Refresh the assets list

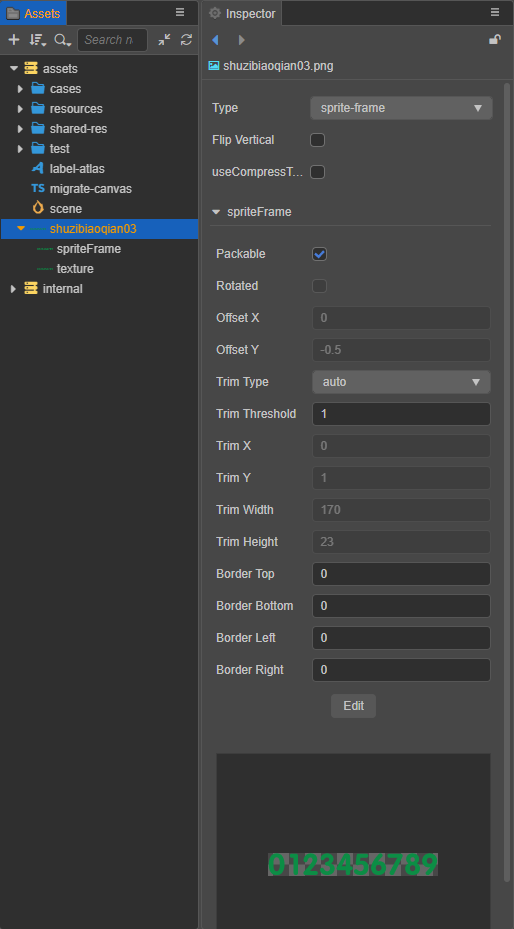187,40
